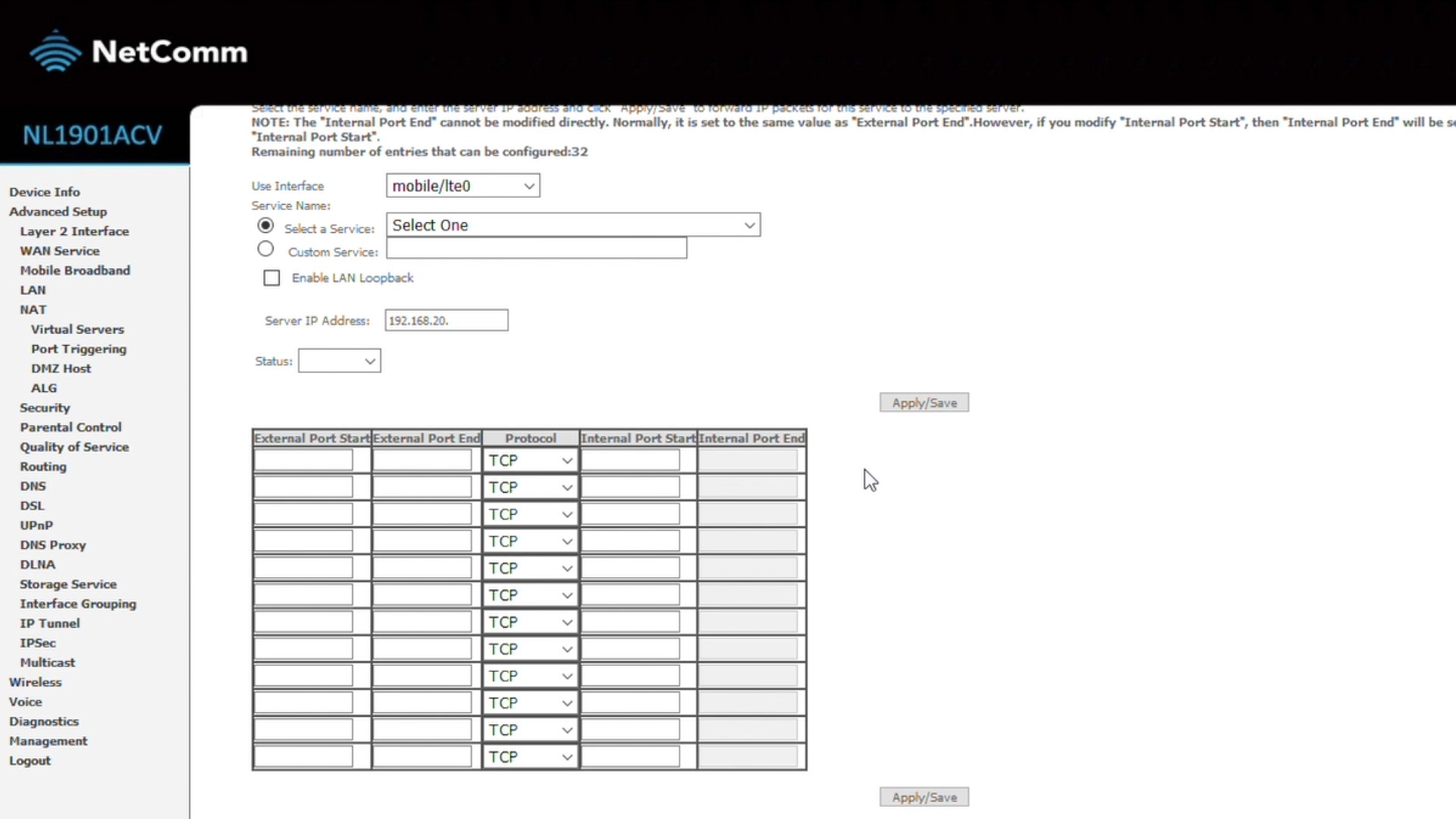This screenshot has width=1456, height=819.
Task: Open Mobile Broadband menu item
Action: click(75, 270)
